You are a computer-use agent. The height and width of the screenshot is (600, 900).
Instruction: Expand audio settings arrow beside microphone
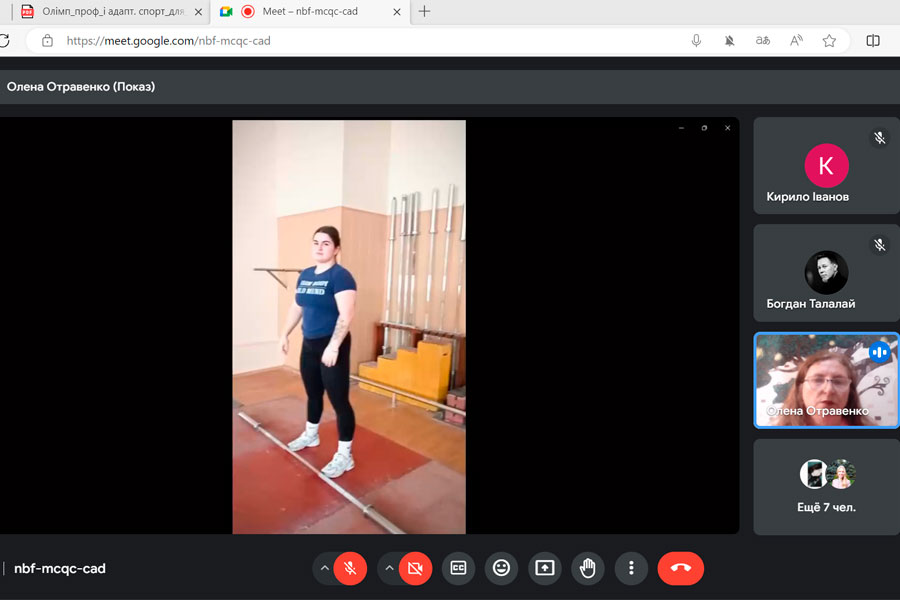(324, 568)
